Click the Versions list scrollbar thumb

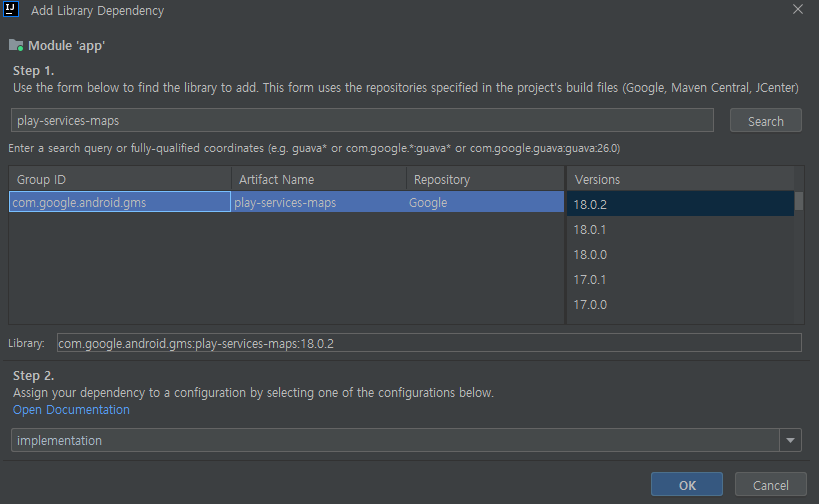pos(799,201)
